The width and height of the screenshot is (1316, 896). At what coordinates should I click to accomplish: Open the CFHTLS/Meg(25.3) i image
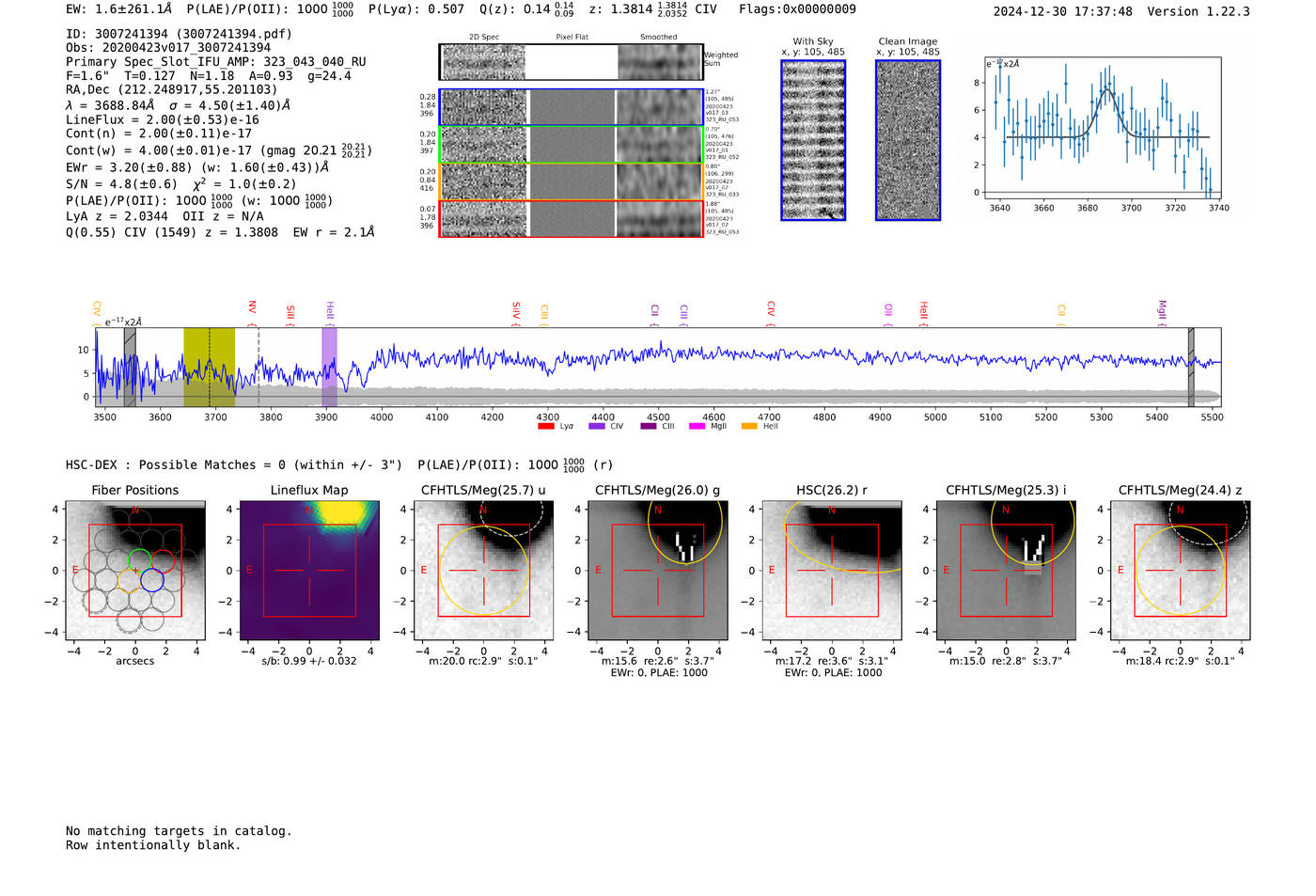point(1006,571)
